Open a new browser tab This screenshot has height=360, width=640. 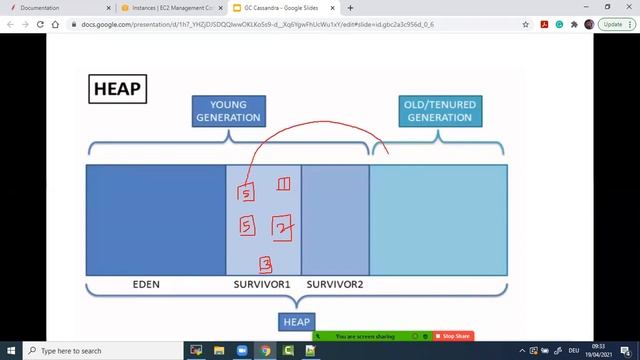[x=350, y=8]
